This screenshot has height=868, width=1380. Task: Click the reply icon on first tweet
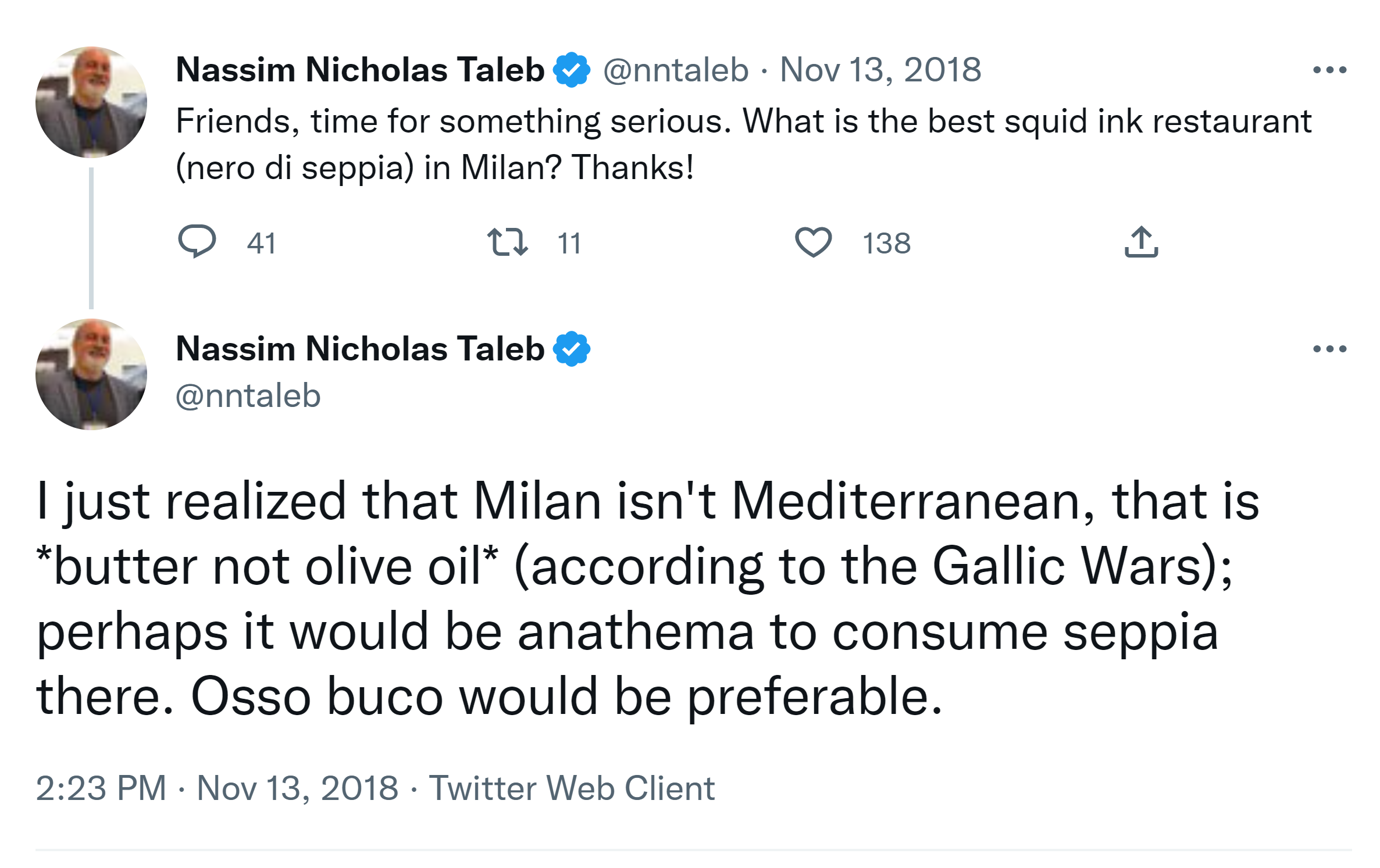[x=197, y=241]
